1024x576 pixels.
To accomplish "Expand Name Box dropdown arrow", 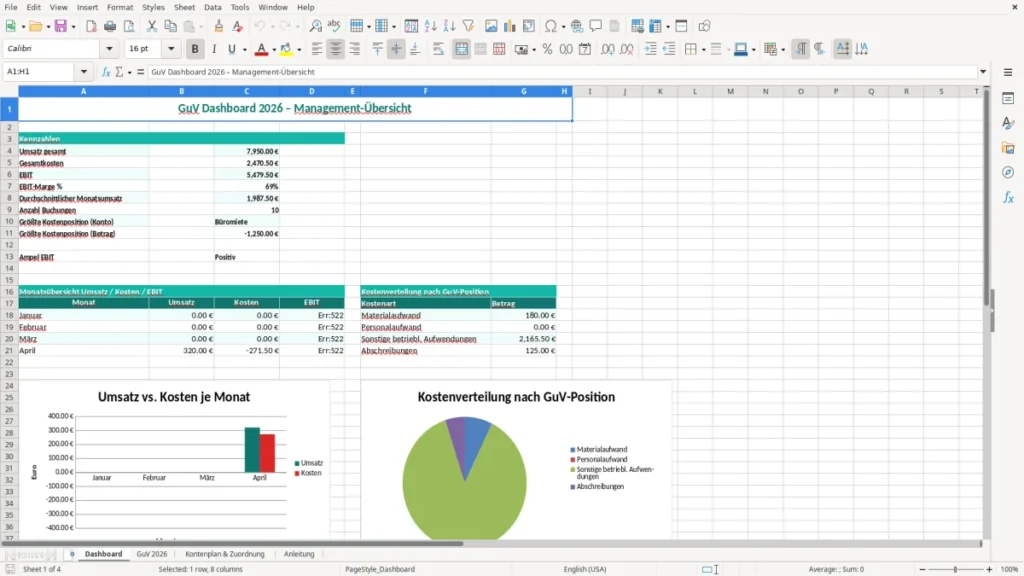I will (84, 72).
